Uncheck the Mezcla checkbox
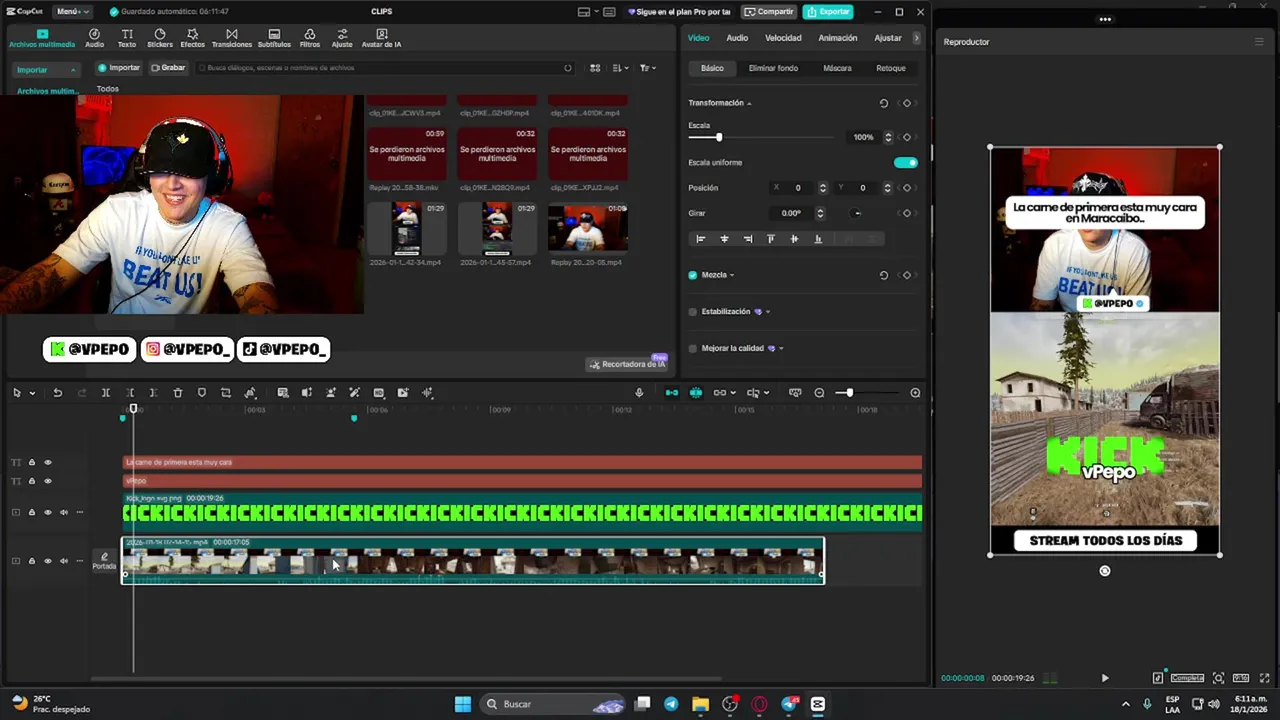Screen dimensions: 1280x720 click(x=693, y=275)
